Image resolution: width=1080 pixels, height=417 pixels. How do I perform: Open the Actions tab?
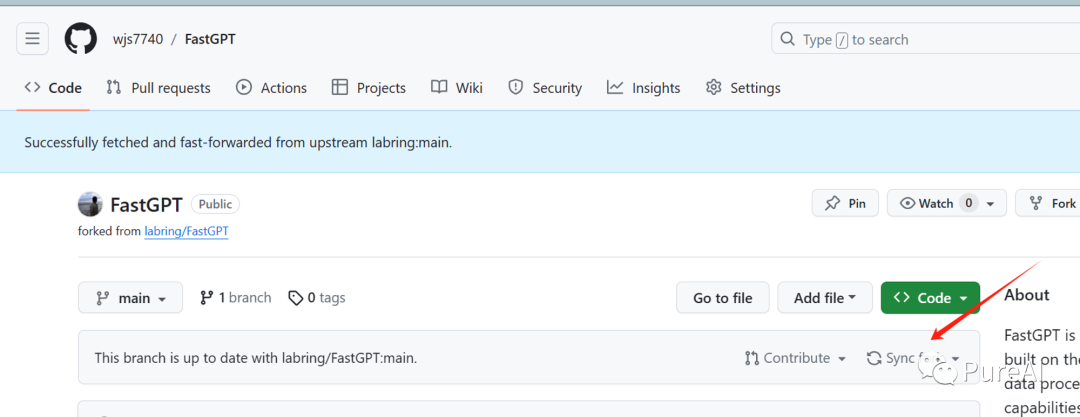coord(272,88)
